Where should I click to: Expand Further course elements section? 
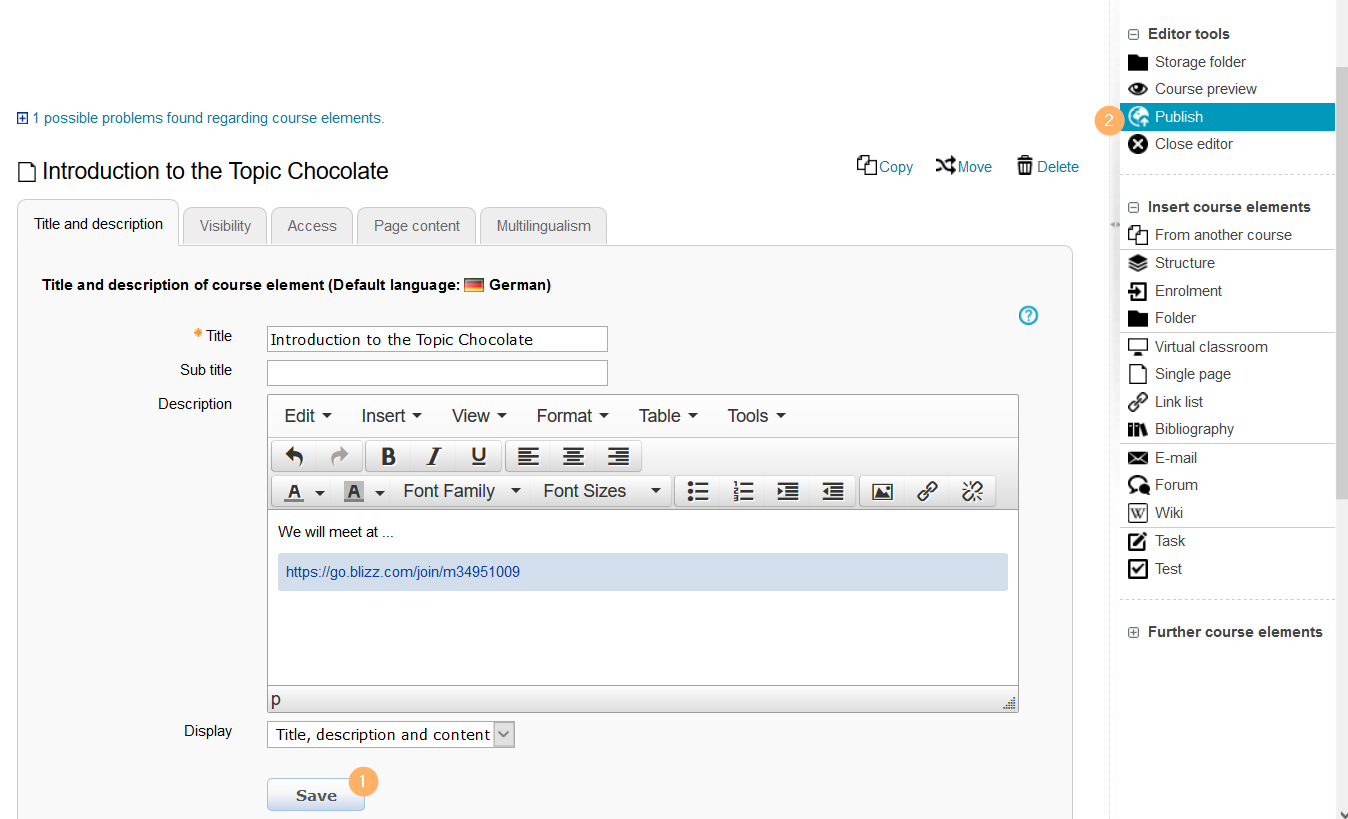coord(1133,633)
